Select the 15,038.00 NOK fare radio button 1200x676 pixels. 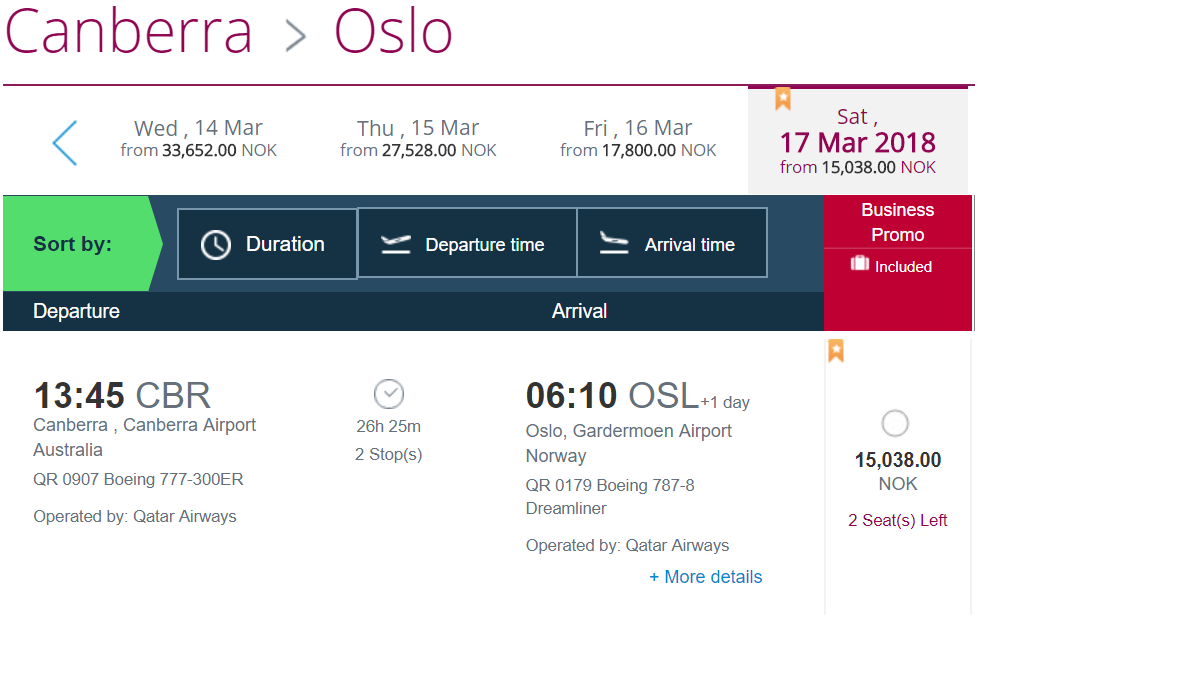click(896, 424)
